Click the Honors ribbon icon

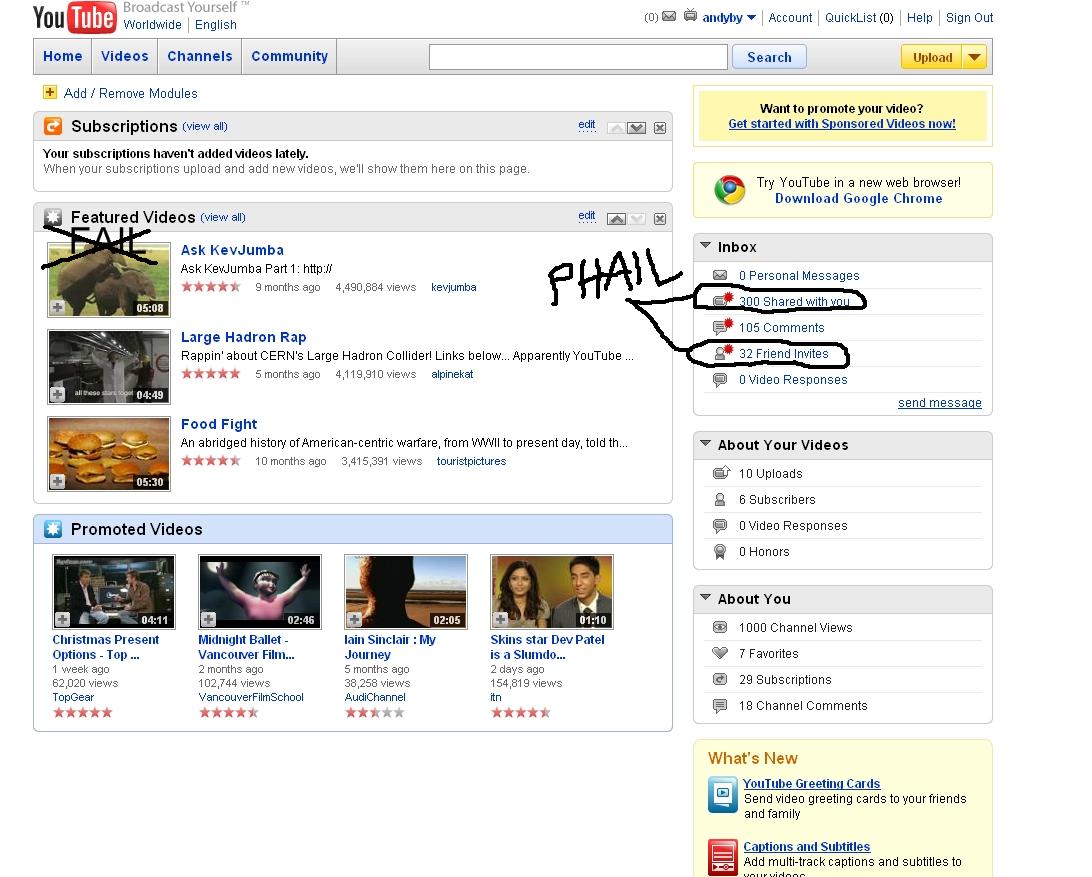[720, 552]
